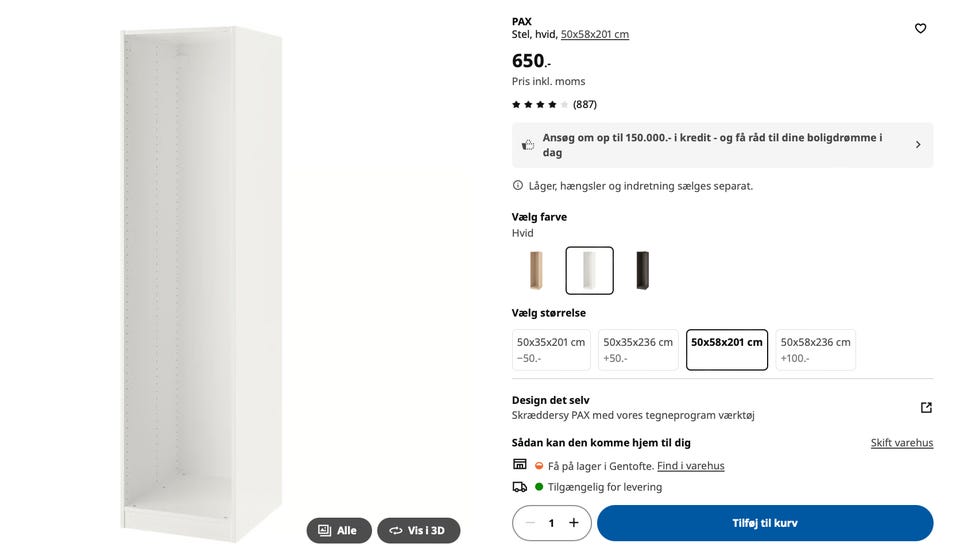Viewport: 960px width, 555px height.
Task: Add item with Tilføj til kurv button
Action: click(765, 523)
